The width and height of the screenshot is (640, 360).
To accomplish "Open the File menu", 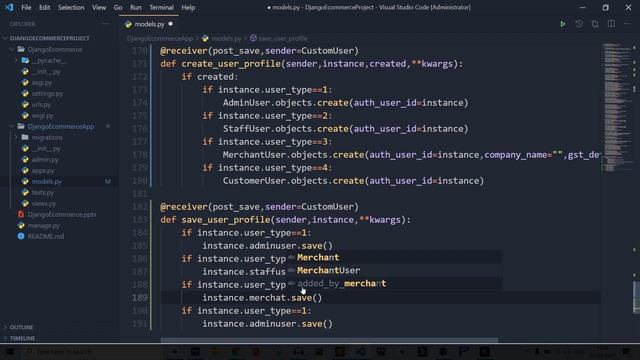I will (26, 7).
